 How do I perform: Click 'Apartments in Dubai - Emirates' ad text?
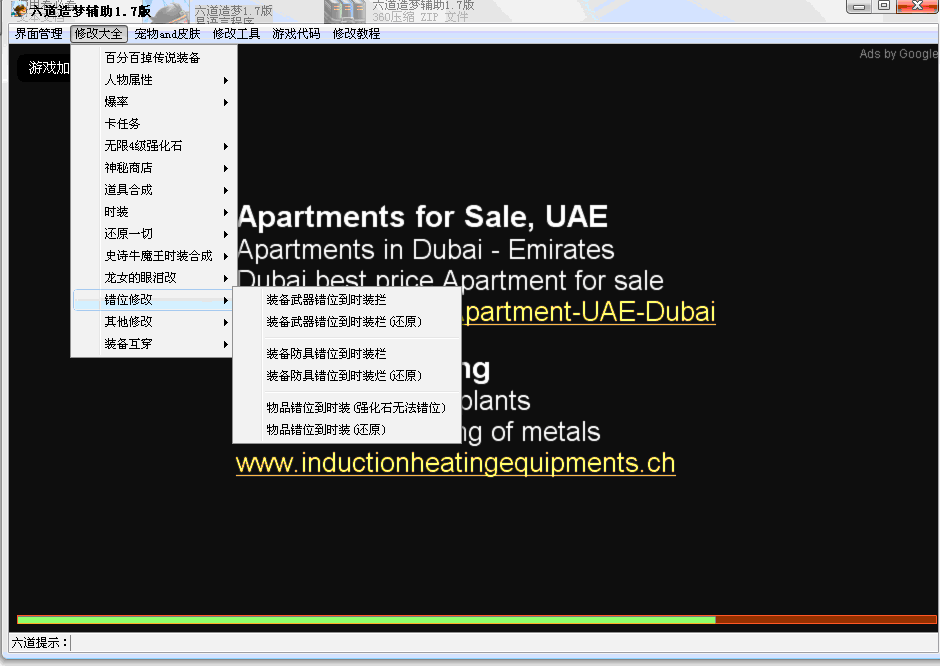[x=426, y=250]
